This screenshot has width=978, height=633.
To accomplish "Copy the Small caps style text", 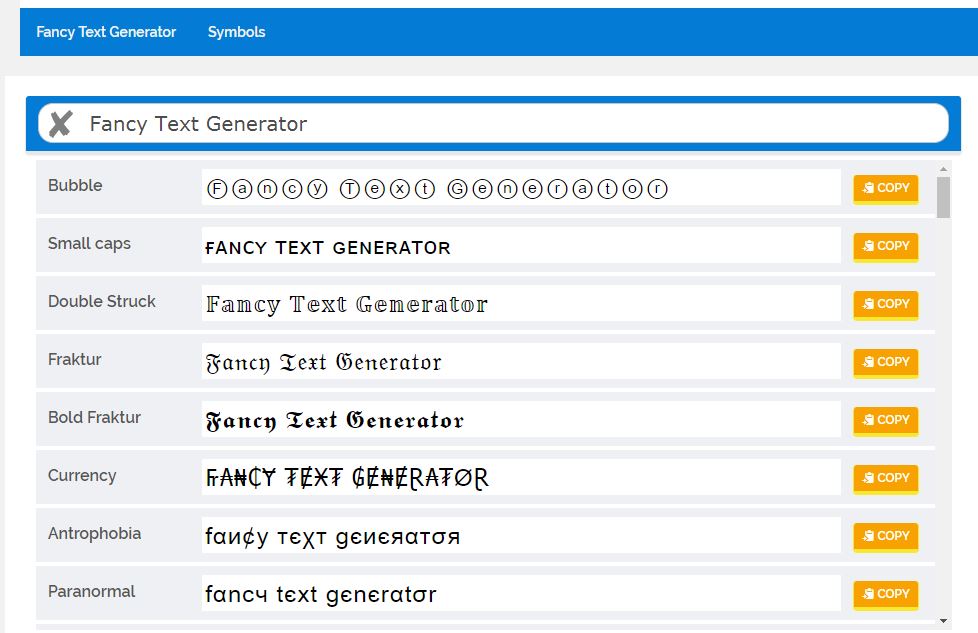I will [x=886, y=246].
